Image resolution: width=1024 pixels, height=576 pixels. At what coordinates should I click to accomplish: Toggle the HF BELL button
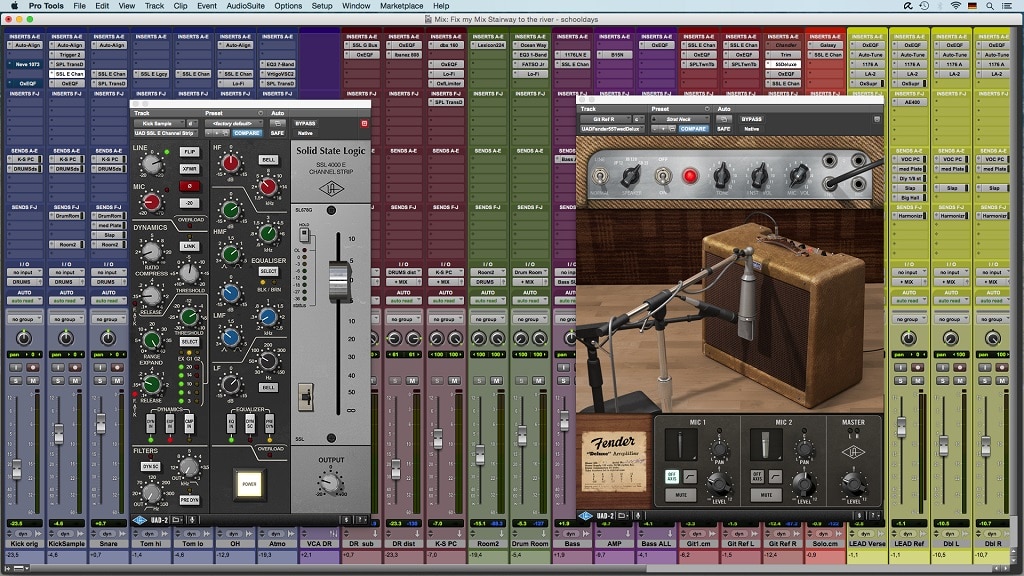pyautogui.click(x=268, y=159)
